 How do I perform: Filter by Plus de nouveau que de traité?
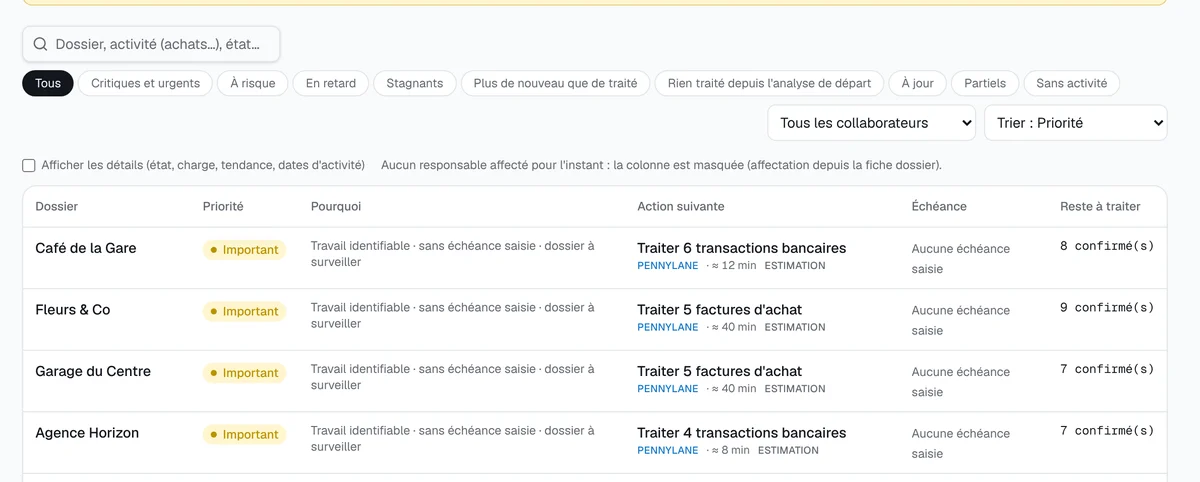[555, 83]
